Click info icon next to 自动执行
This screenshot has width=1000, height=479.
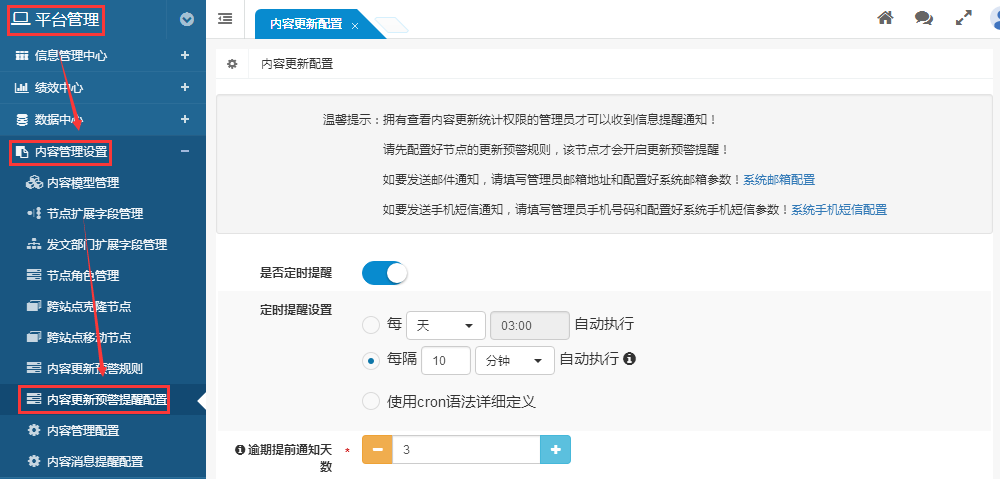pos(630,359)
